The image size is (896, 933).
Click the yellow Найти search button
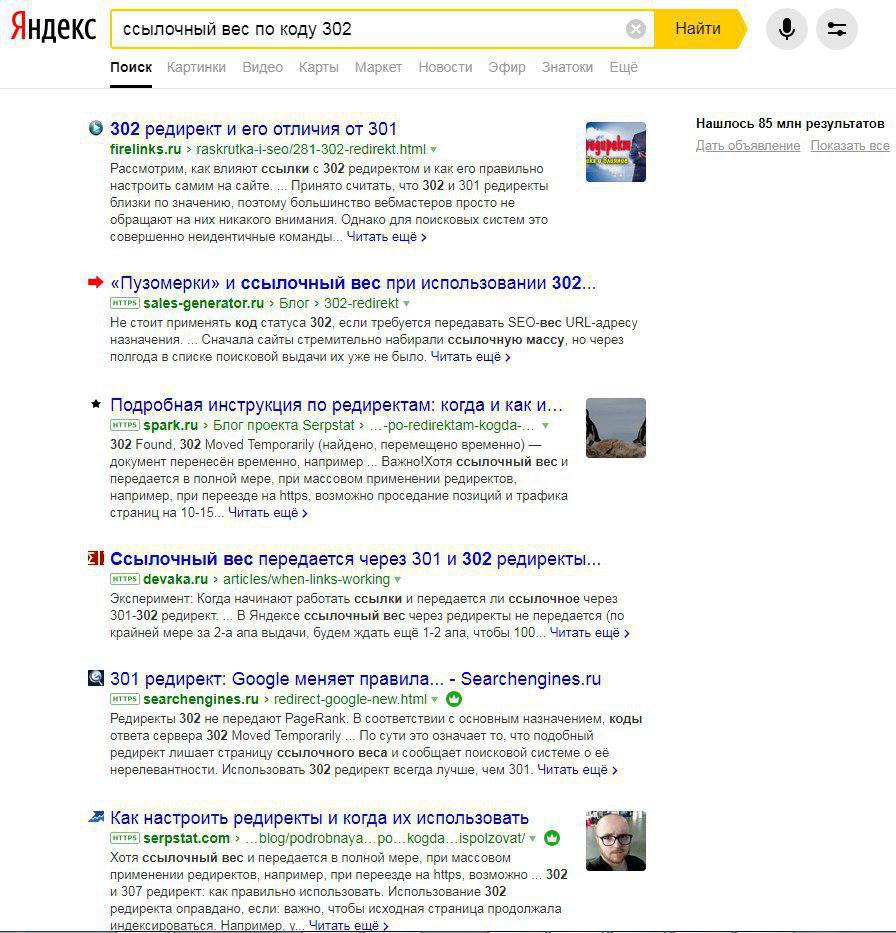pyautogui.click(x=698, y=28)
